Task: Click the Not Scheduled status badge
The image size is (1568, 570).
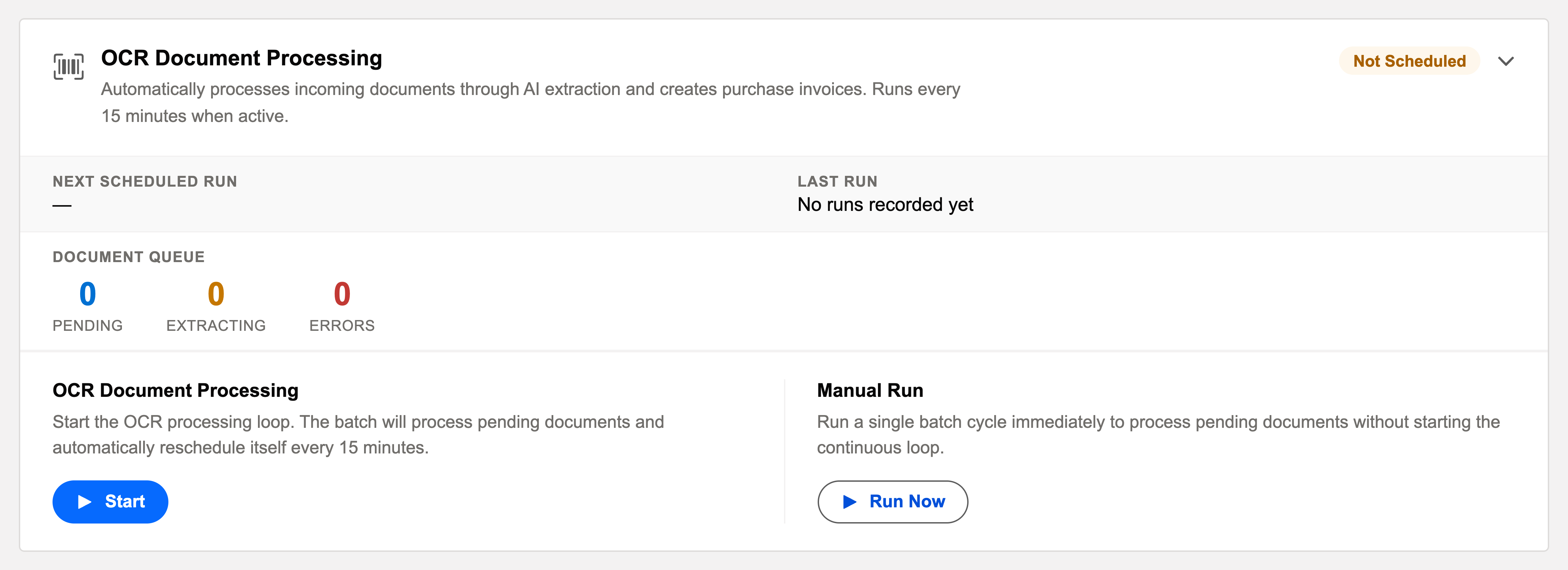Action: (x=1409, y=61)
